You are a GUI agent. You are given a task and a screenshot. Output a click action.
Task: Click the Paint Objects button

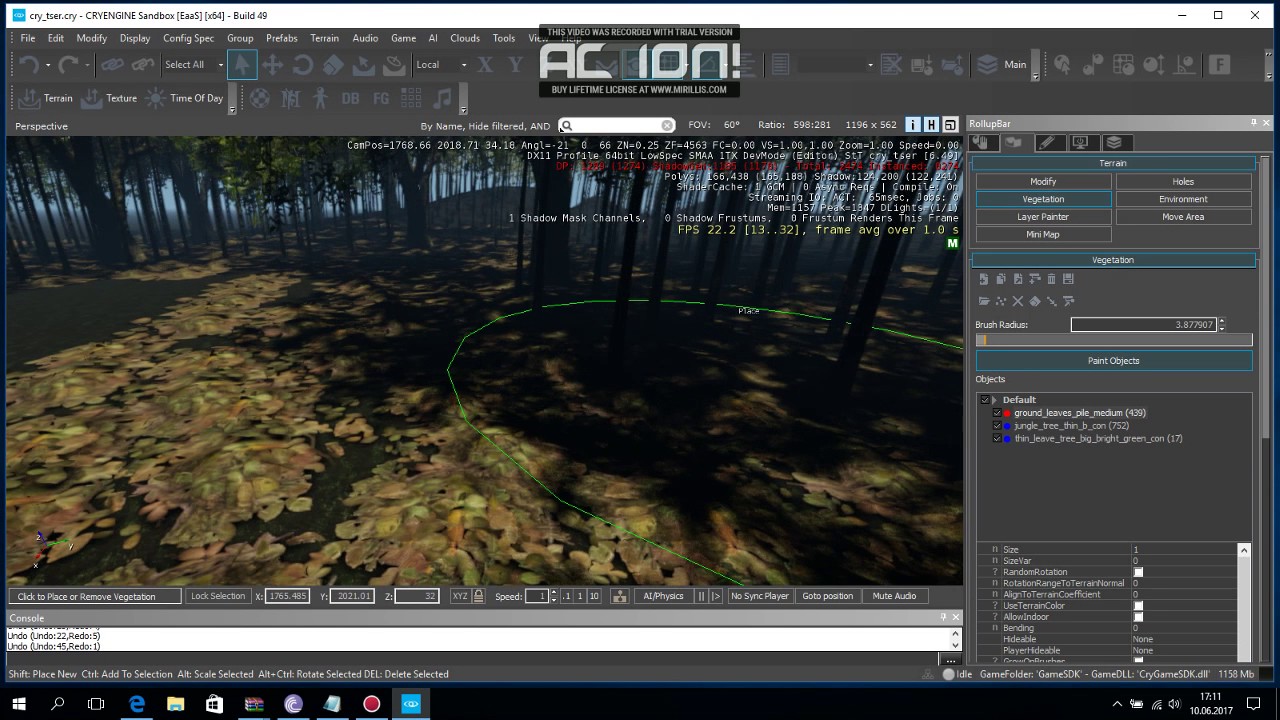tap(1113, 361)
